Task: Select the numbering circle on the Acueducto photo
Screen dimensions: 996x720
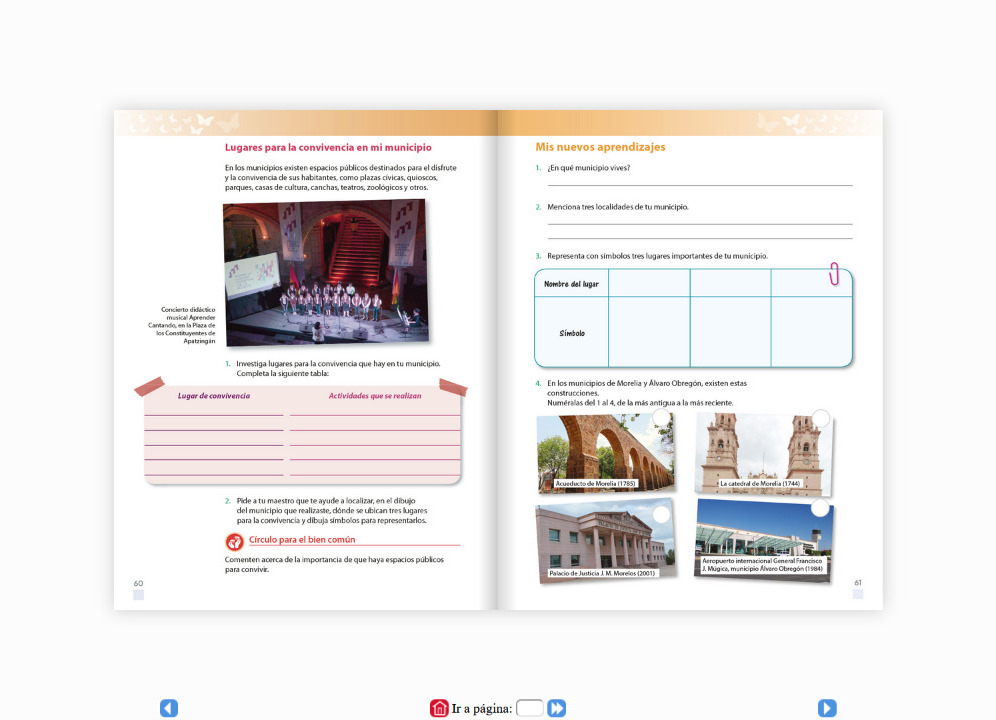Action: point(661,417)
